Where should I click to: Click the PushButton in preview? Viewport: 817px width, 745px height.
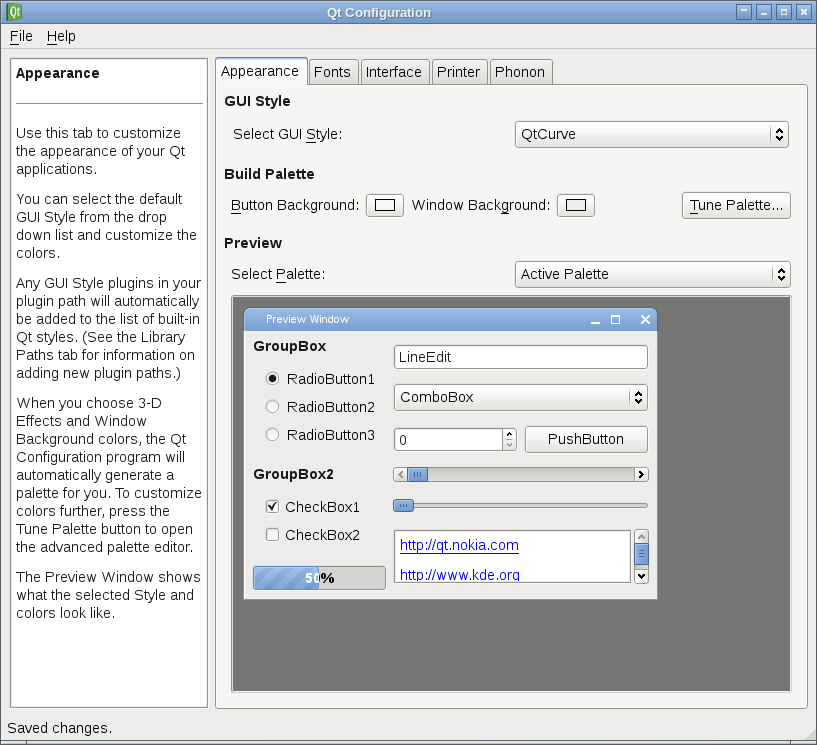[586, 439]
